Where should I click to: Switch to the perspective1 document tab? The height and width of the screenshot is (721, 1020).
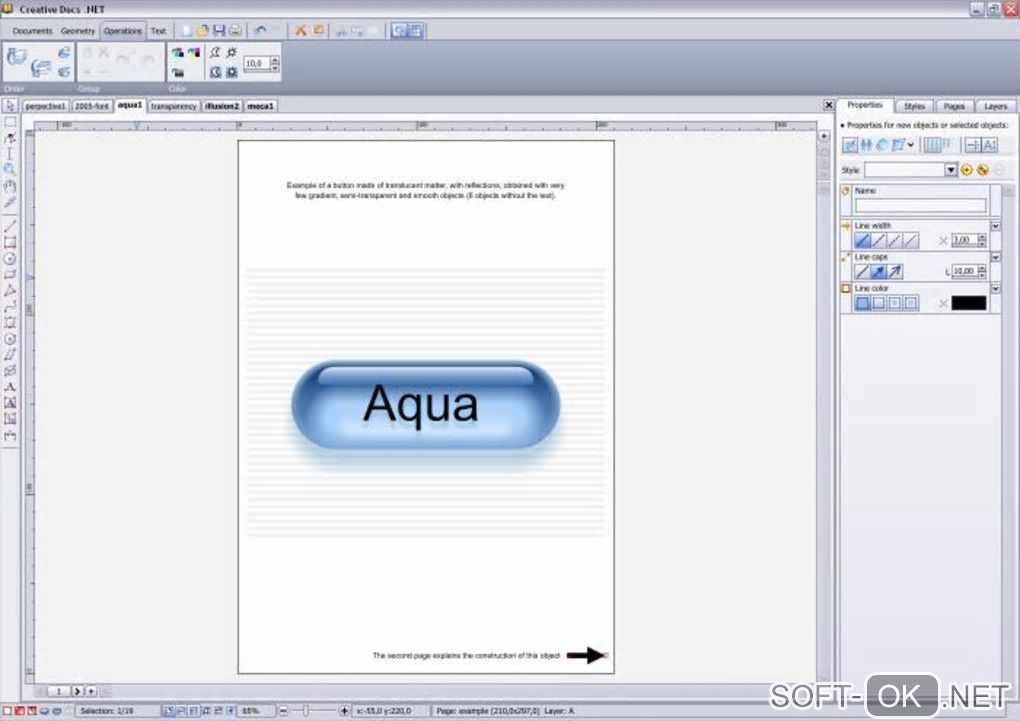click(45, 106)
